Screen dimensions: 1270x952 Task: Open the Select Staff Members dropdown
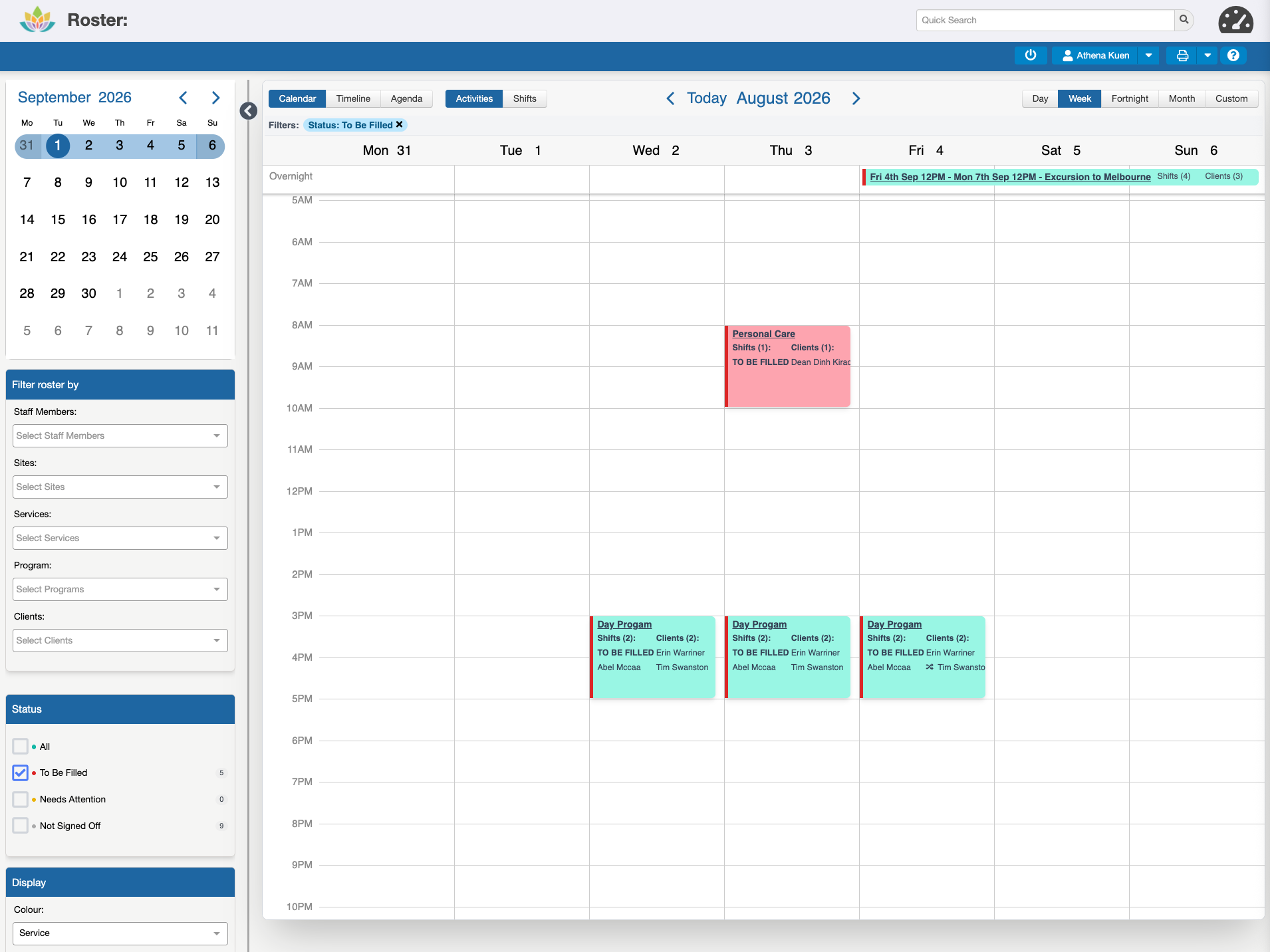120,436
